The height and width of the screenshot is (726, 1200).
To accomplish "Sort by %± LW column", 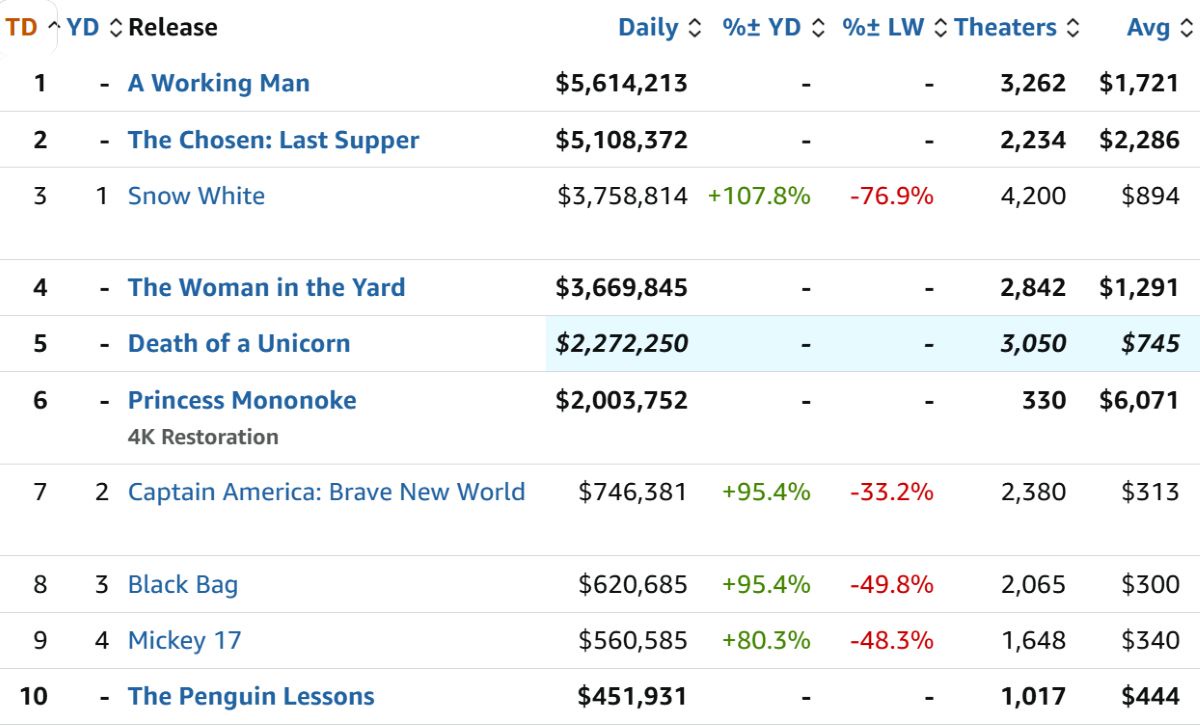I will pos(883,28).
